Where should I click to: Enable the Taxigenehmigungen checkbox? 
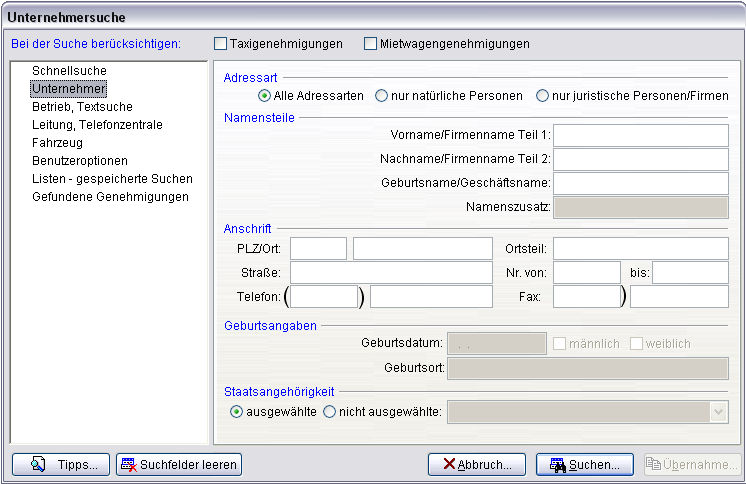point(221,44)
